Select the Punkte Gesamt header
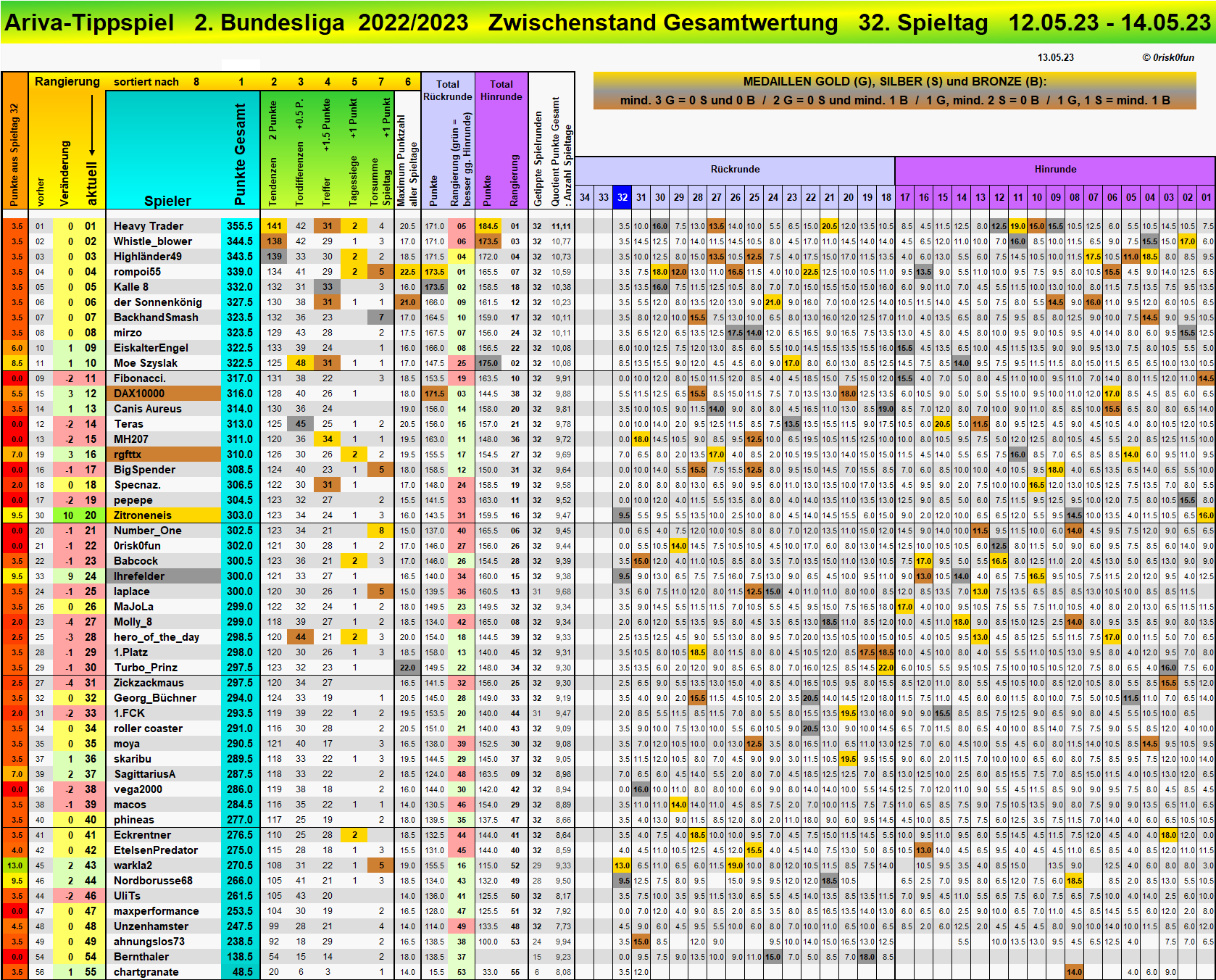 click(240, 154)
